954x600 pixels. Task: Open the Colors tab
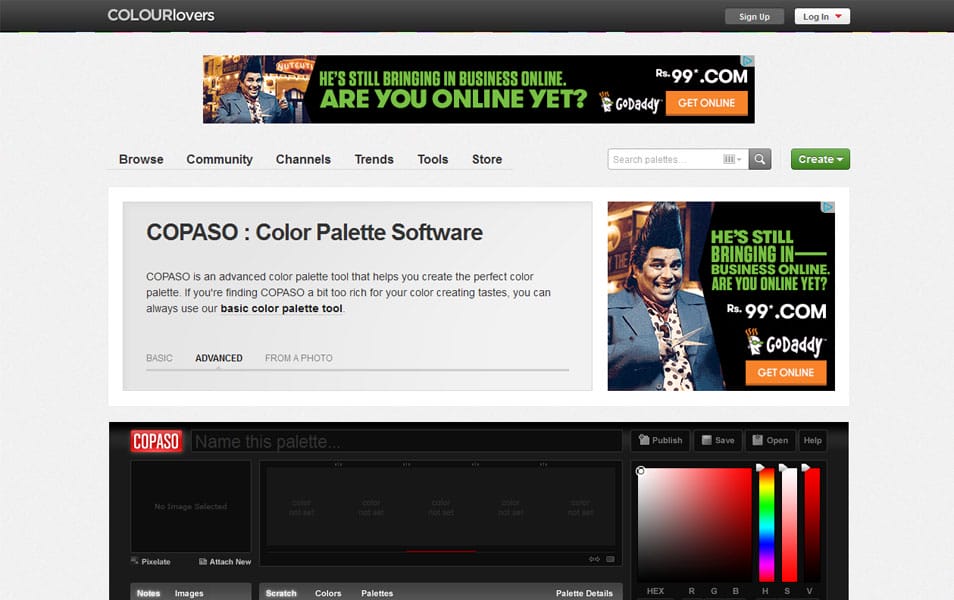[328, 593]
